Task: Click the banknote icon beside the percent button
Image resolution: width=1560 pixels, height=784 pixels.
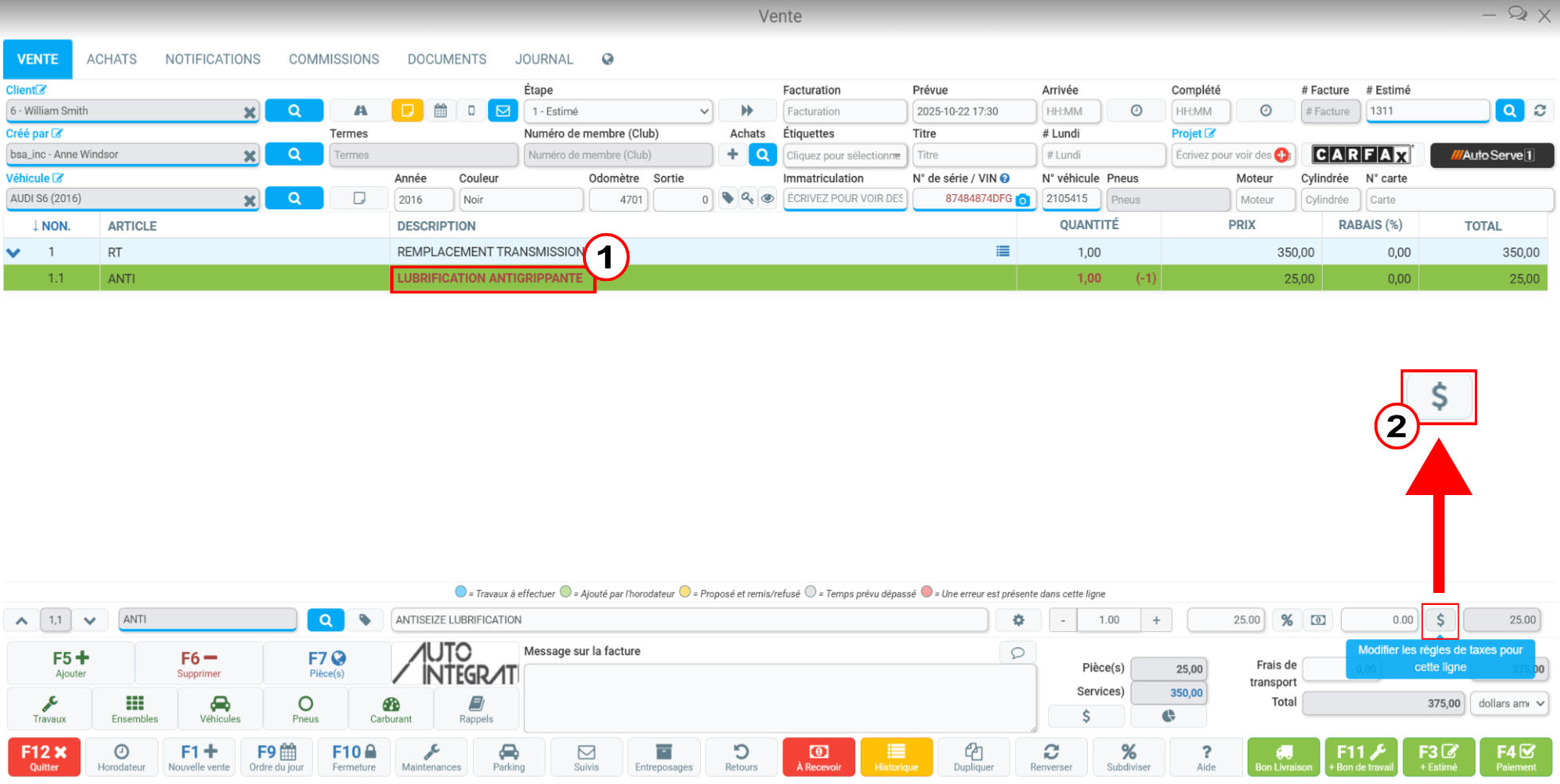Action: tap(1319, 620)
